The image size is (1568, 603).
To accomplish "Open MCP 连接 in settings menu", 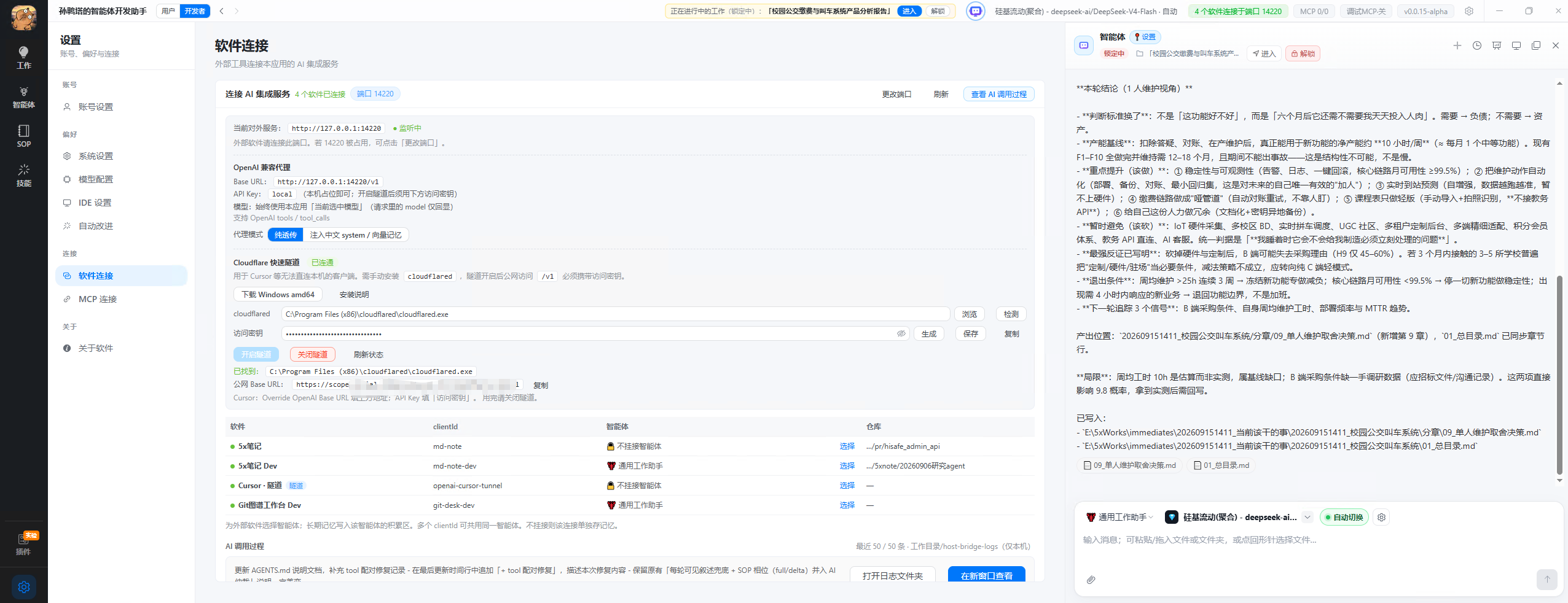I will click(121, 299).
